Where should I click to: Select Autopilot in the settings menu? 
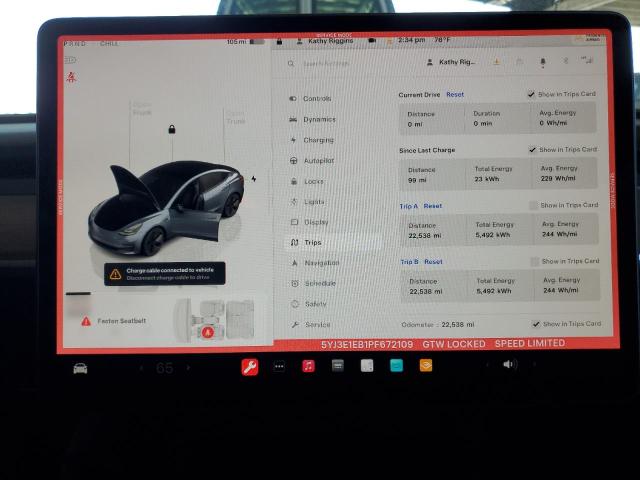point(318,160)
